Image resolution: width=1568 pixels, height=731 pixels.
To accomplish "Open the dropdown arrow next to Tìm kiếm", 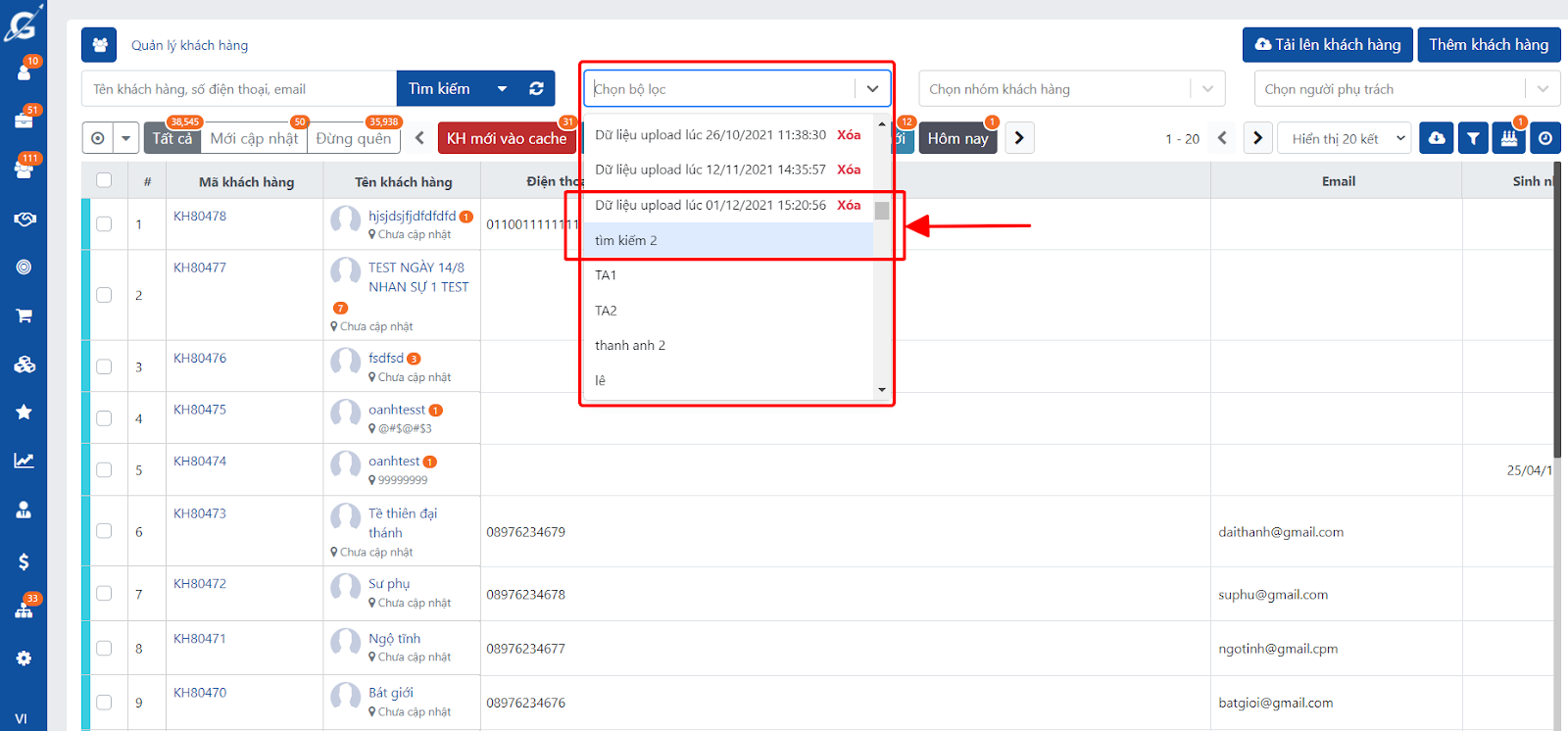I will pos(502,88).
